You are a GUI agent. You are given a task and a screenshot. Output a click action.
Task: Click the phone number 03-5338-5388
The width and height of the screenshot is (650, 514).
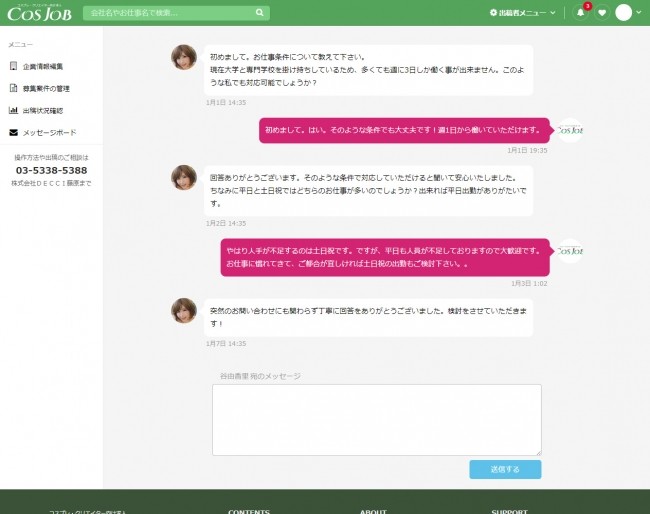point(51,170)
